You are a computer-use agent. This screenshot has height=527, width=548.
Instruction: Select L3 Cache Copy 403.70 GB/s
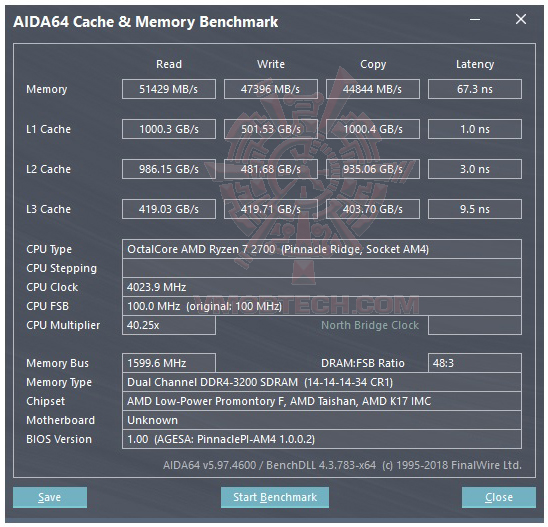click(373, 209)
